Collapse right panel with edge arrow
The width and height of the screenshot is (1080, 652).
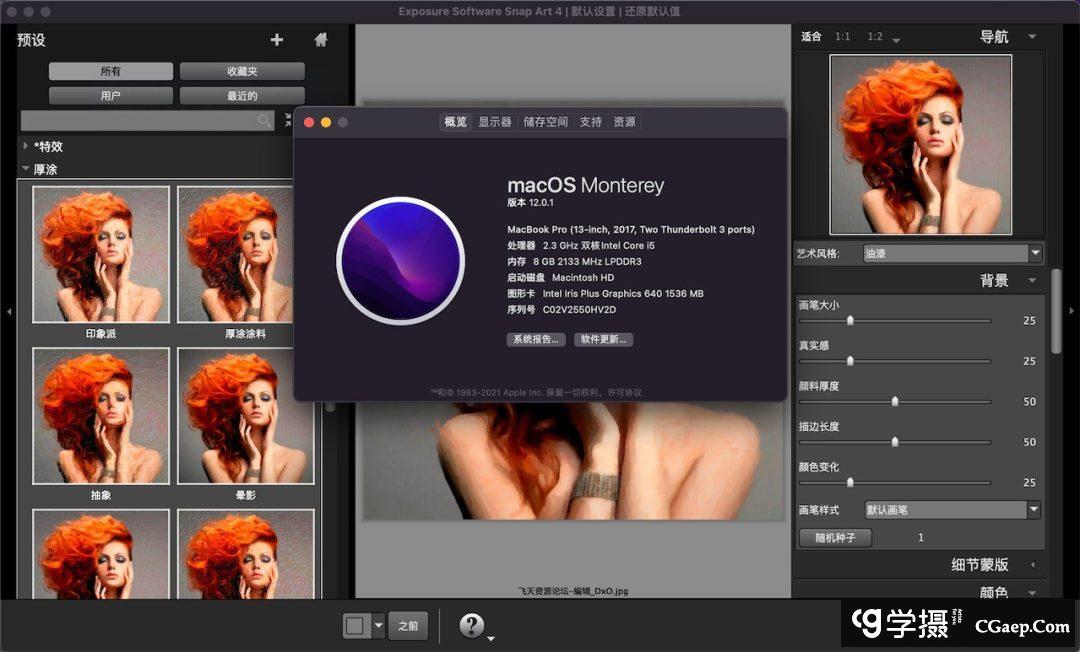point(1072,312)
